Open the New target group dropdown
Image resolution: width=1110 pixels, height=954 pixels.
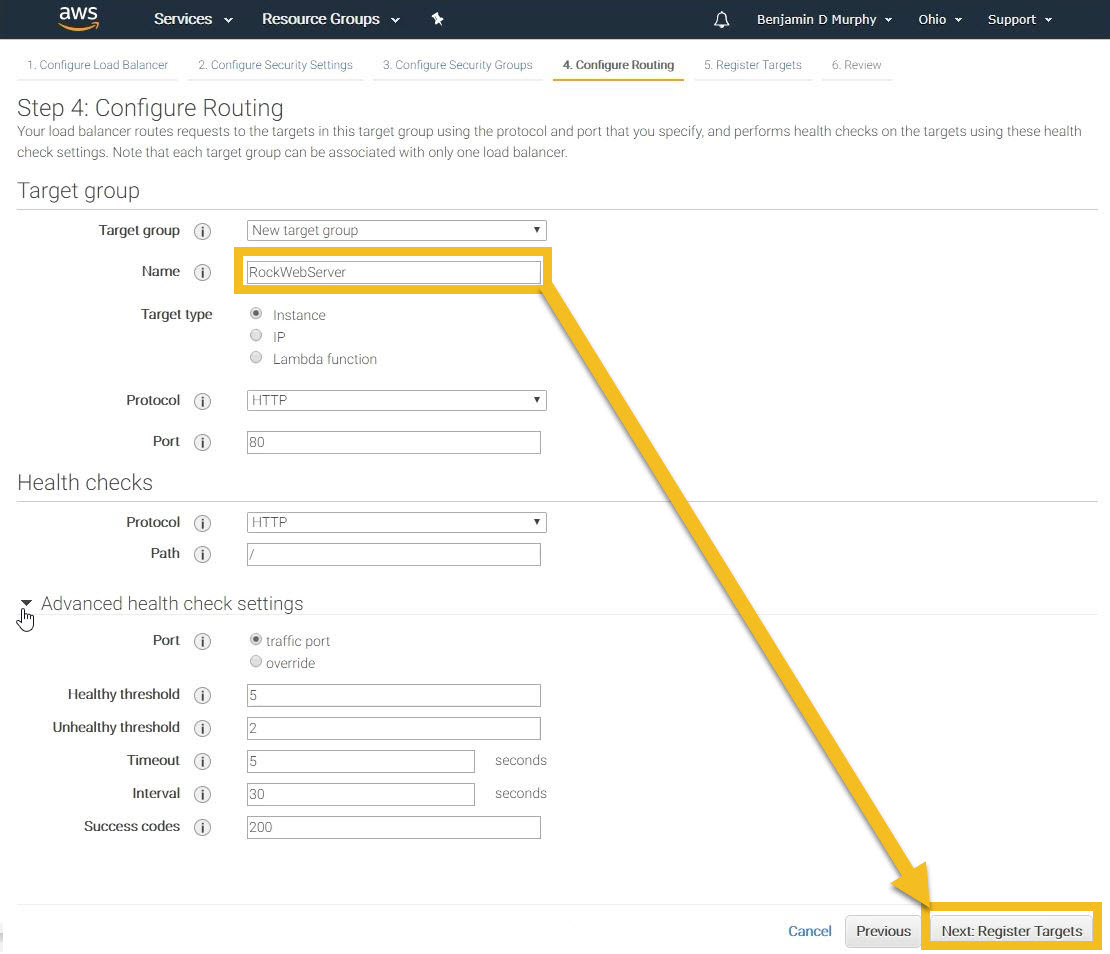[396, 231]
